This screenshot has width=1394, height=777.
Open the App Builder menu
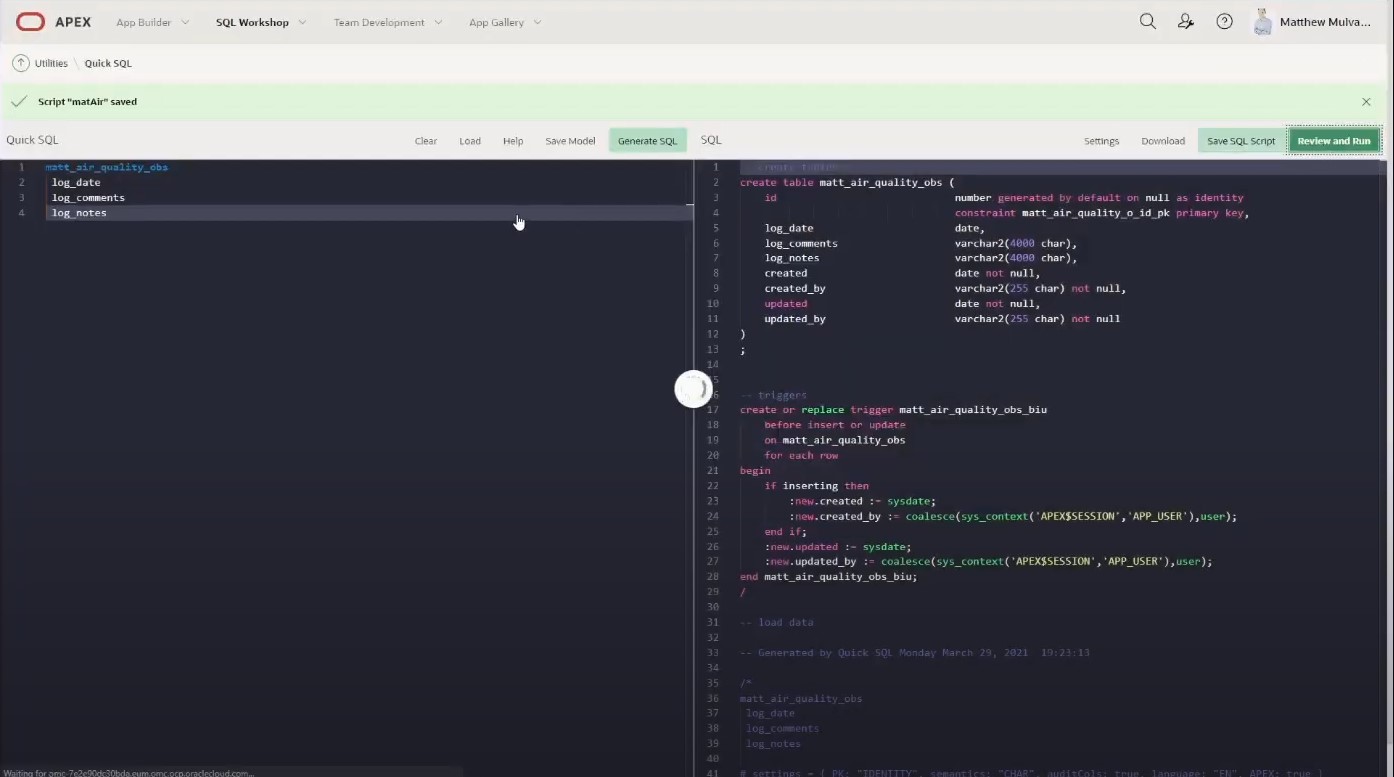tap(143, 22)
